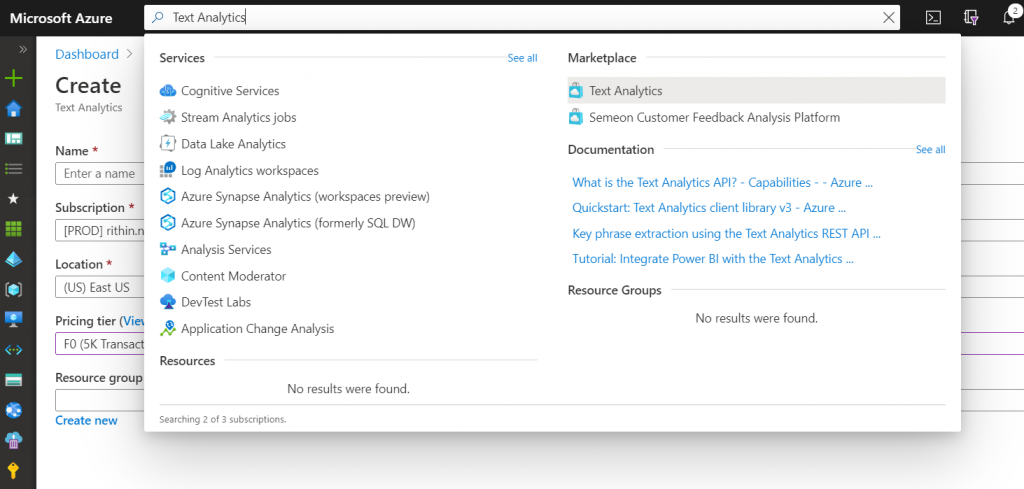
Task: Open the Power BI integration tutorial link
Action: point(712,258)
